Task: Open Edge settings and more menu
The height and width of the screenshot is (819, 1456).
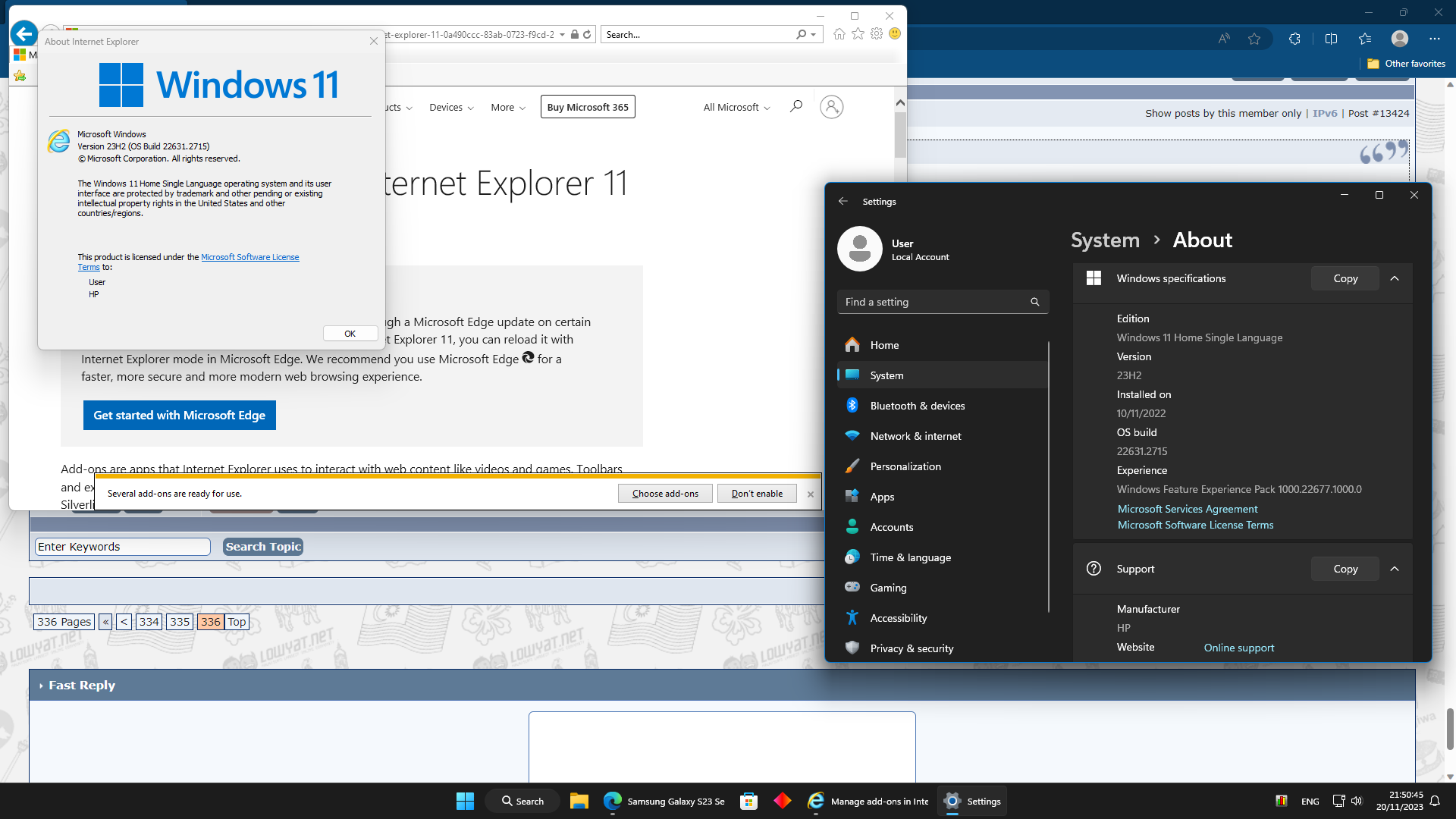Action: (x=1434, y=39)
